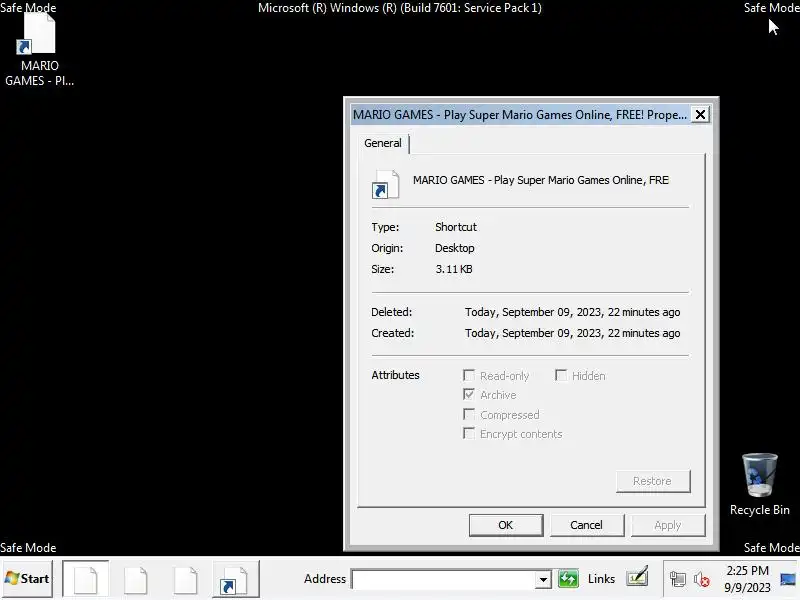Image resolution: width=800 pixels, height=600 pixels.
Task: Toggle the Hidden attribute checkbox
Action: (561, 376)
